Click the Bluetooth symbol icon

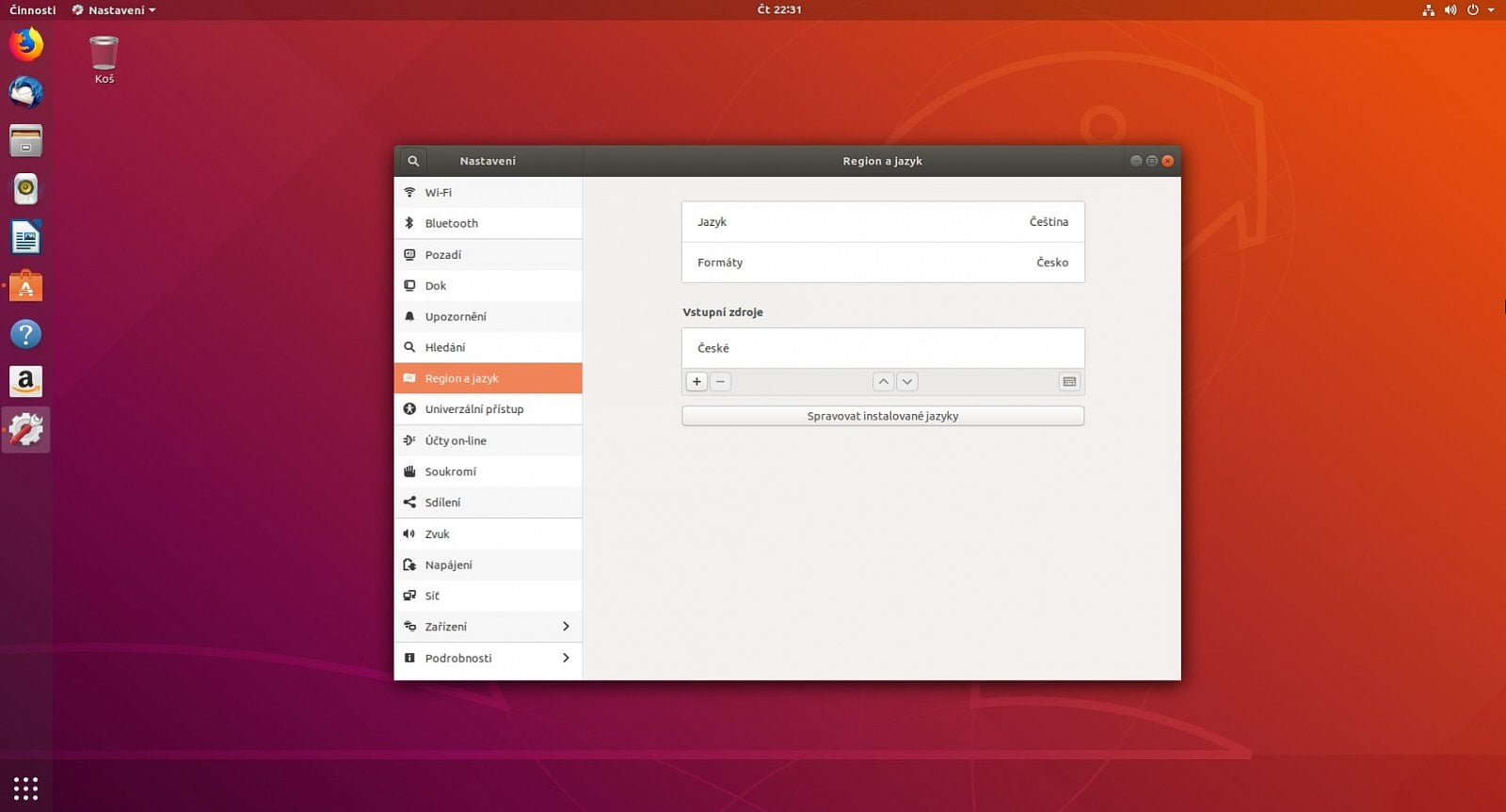coord(409,223)
